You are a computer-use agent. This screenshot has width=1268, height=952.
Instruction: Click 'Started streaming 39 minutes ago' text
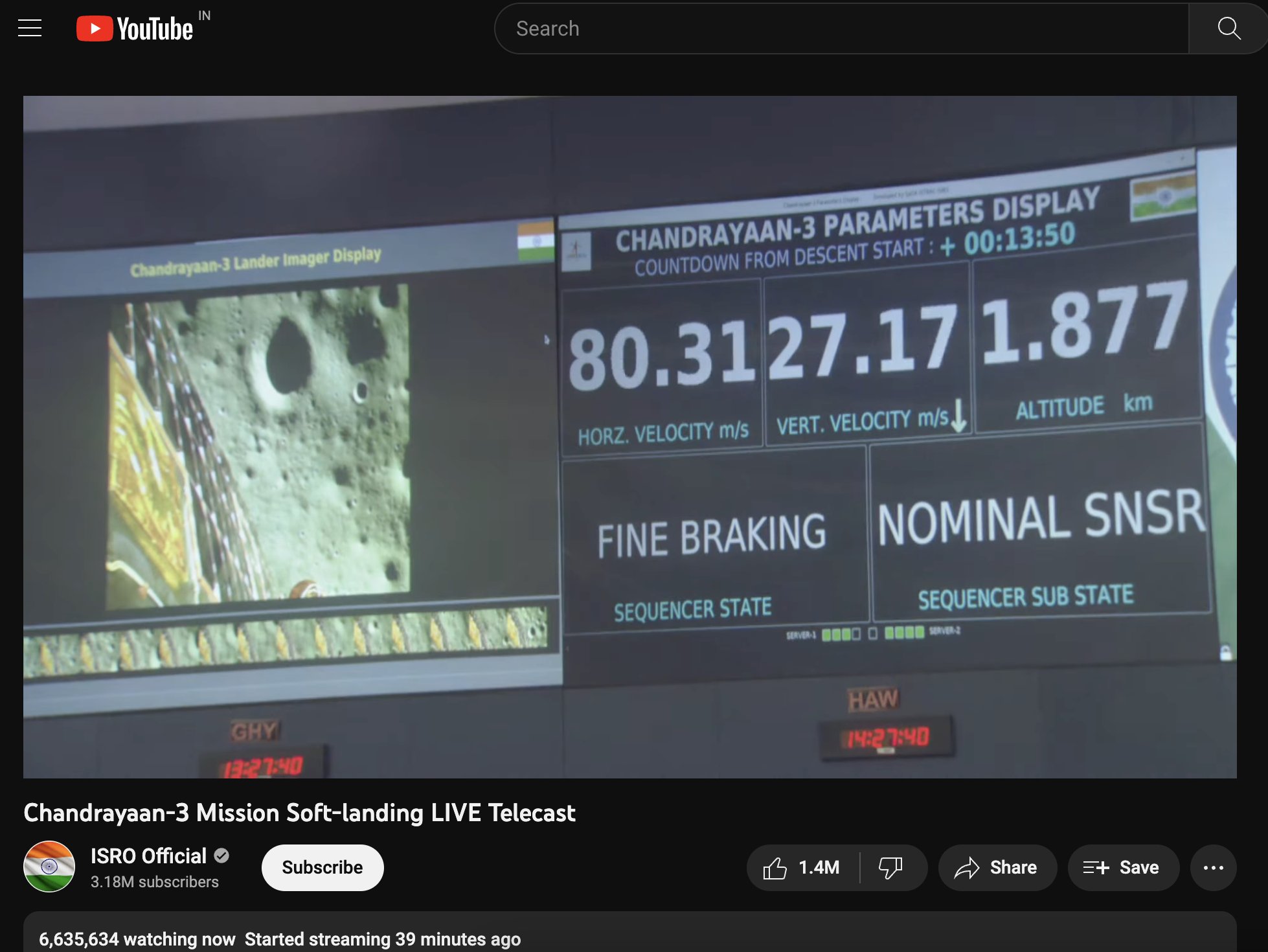[x=383, y=939]
